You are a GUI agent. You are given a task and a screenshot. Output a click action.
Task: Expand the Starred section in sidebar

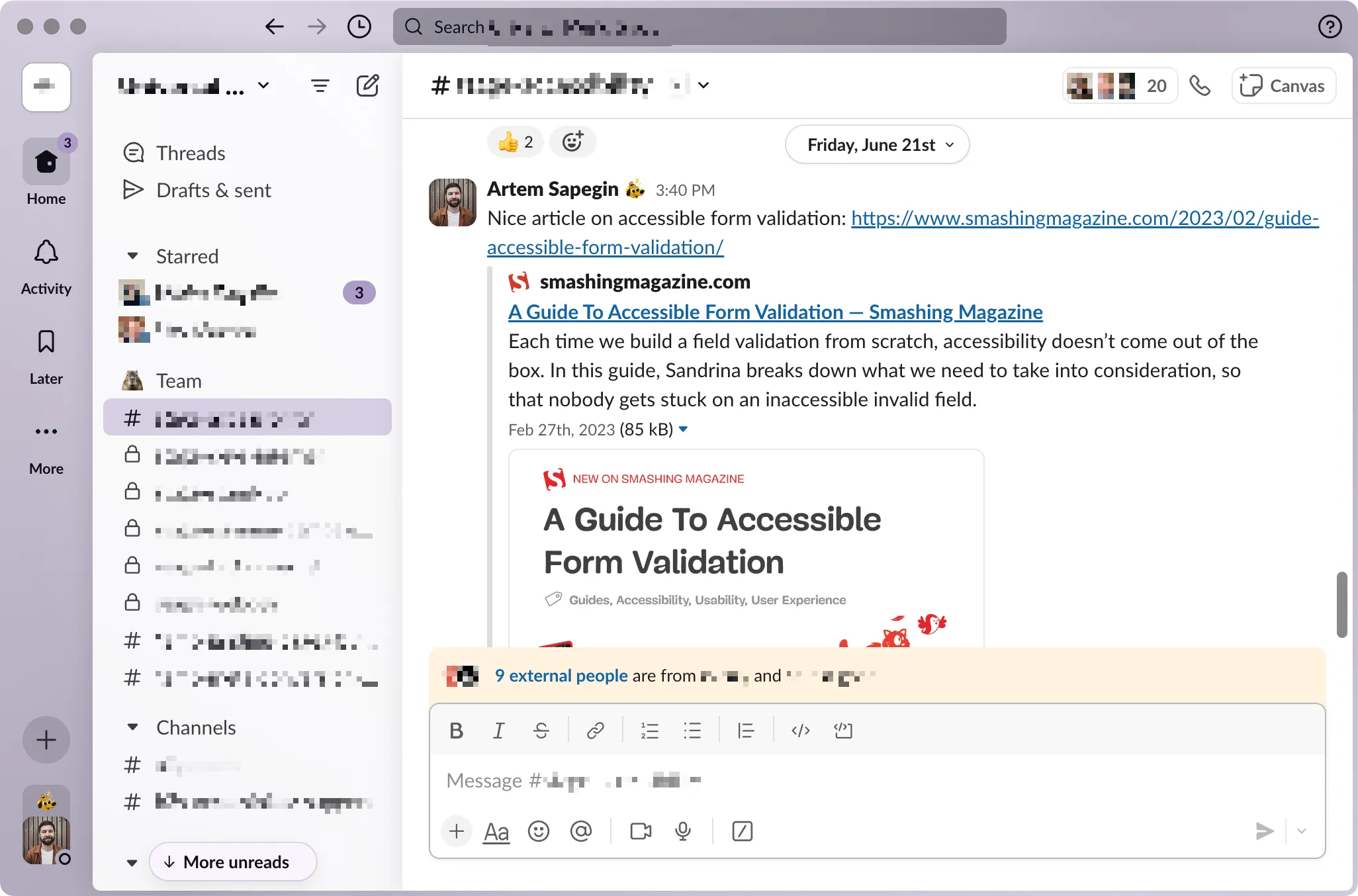[x=133, y=256]
